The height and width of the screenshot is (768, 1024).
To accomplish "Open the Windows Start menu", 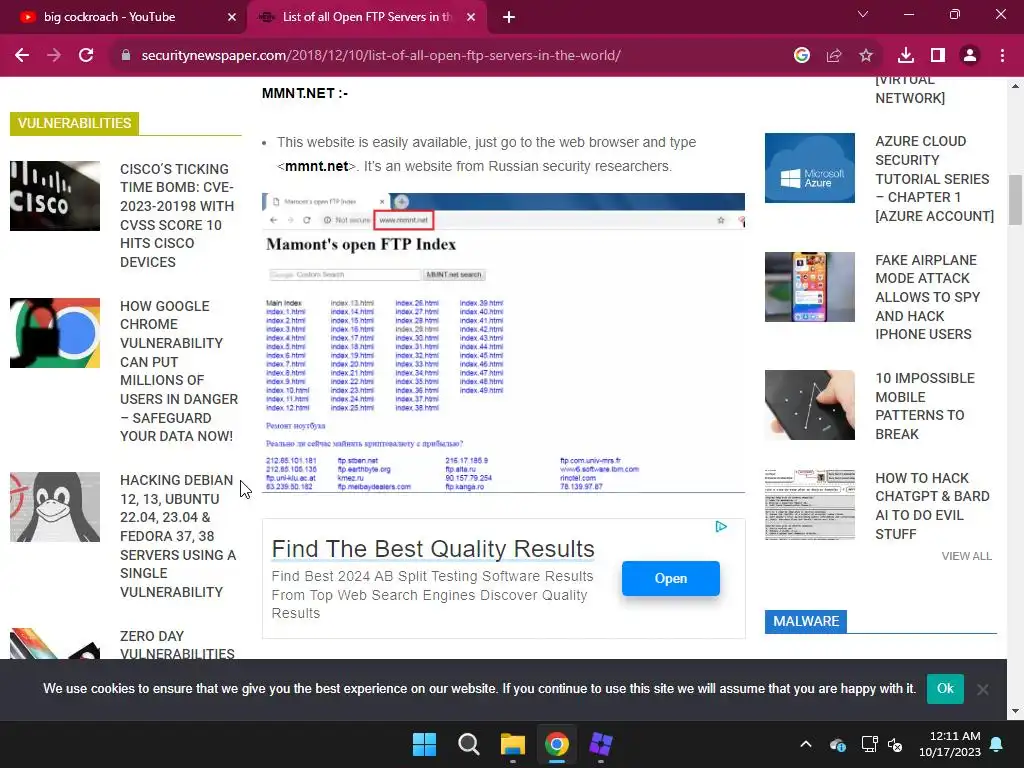I will 424,744.
